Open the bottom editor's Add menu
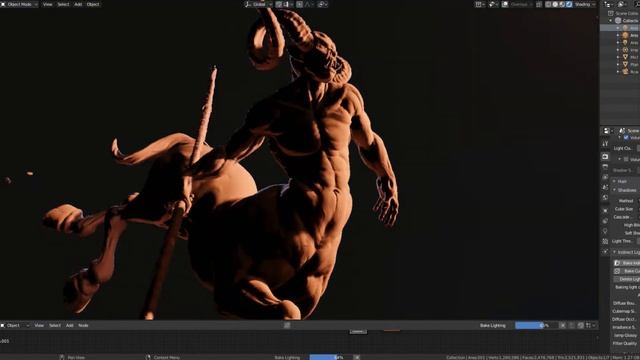 pos(70,325)
